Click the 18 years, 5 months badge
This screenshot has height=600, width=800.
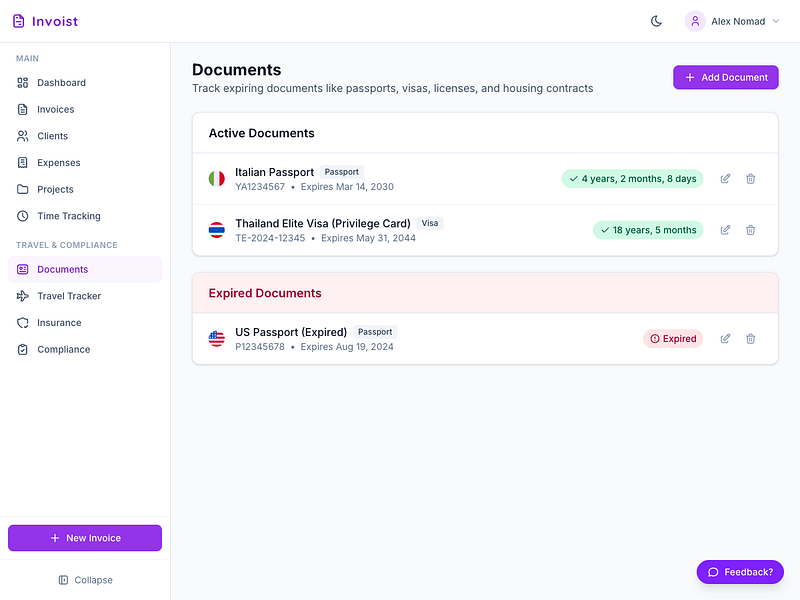click(648, 230)
